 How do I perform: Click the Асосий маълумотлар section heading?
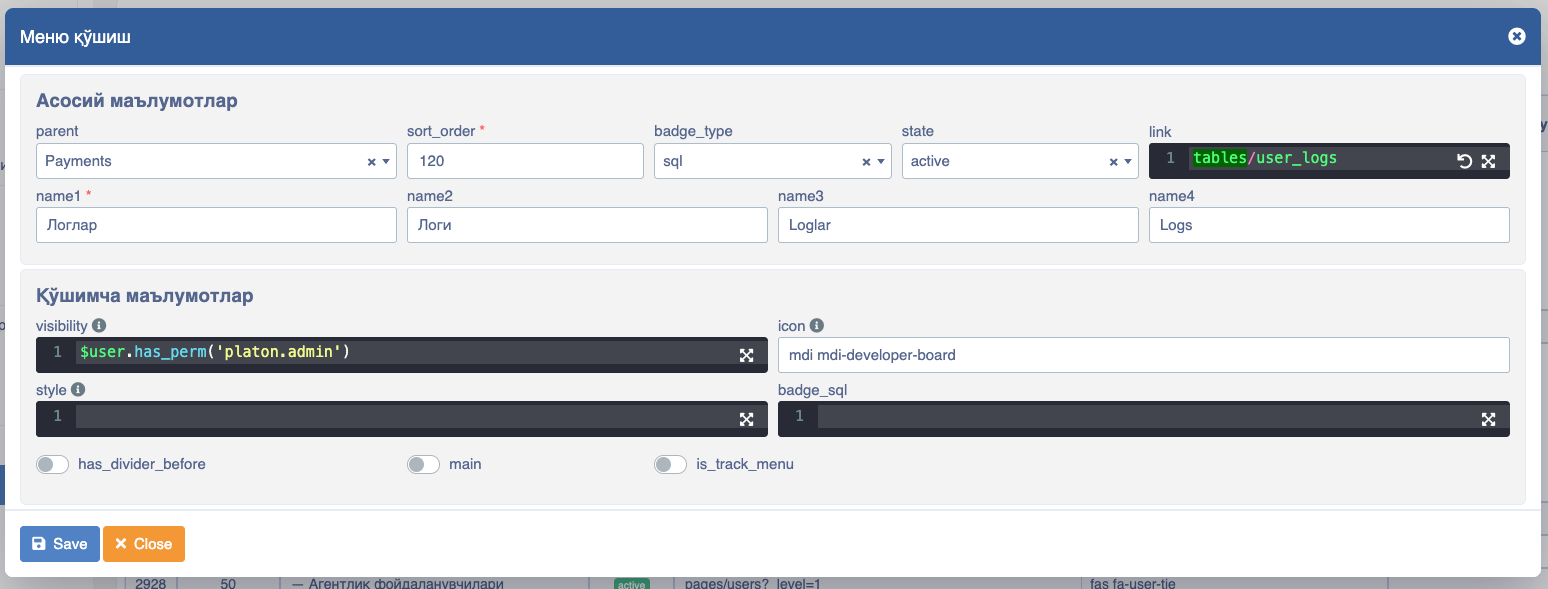136,101
